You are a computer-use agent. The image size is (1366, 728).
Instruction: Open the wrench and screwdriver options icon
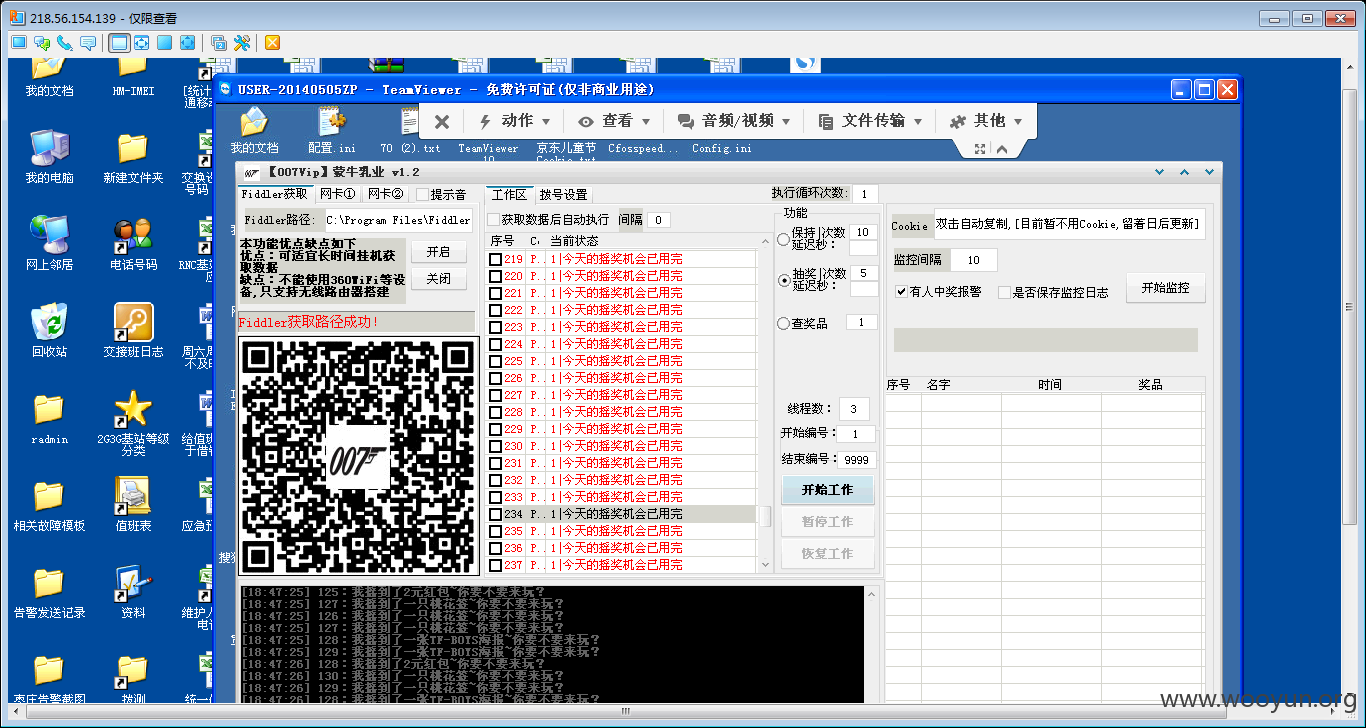241,42
